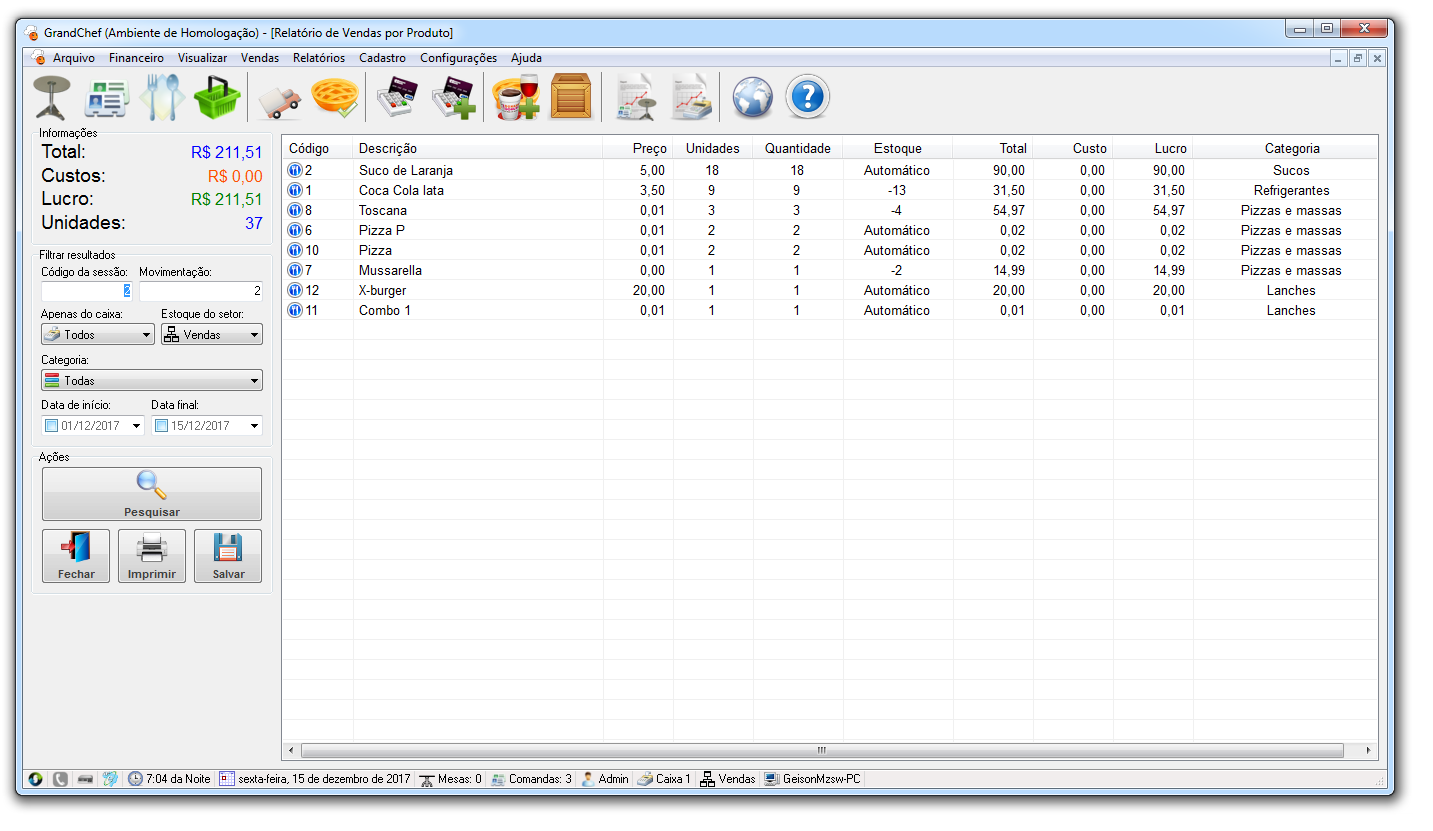Expand the Apenas do caixa dropdown
The width and height of the screenshot is (1433, 831).
click(98, 335)
